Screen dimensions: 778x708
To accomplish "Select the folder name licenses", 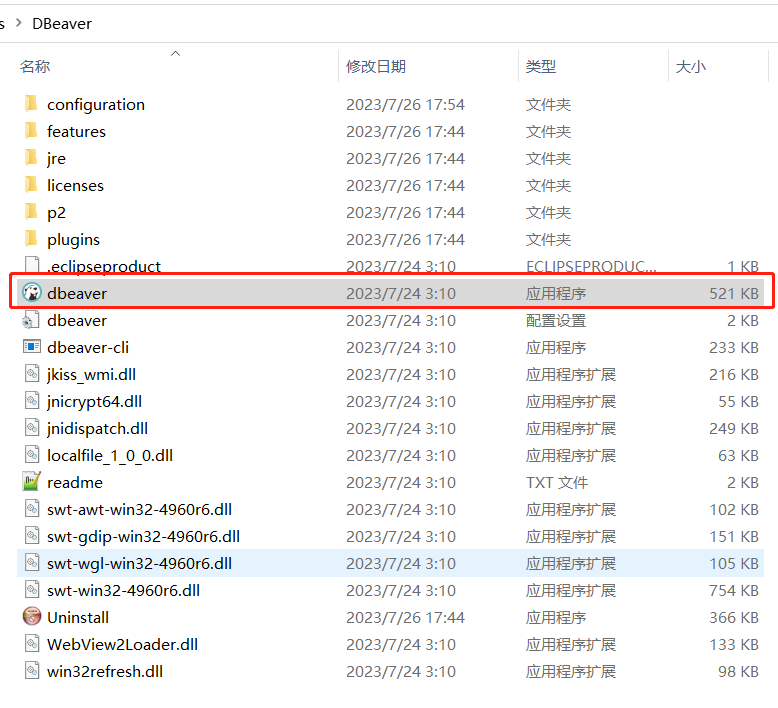I will coord(75,185).
